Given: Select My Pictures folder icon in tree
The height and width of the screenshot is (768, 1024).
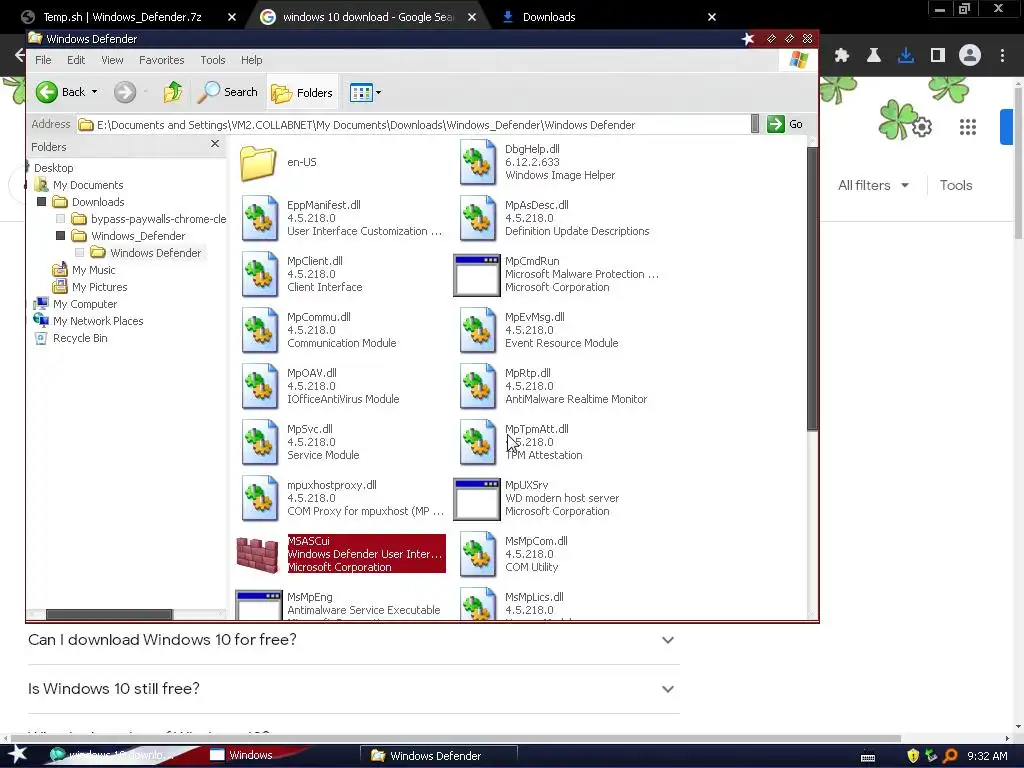Looking at the screenshot, I should pos(60,287).
